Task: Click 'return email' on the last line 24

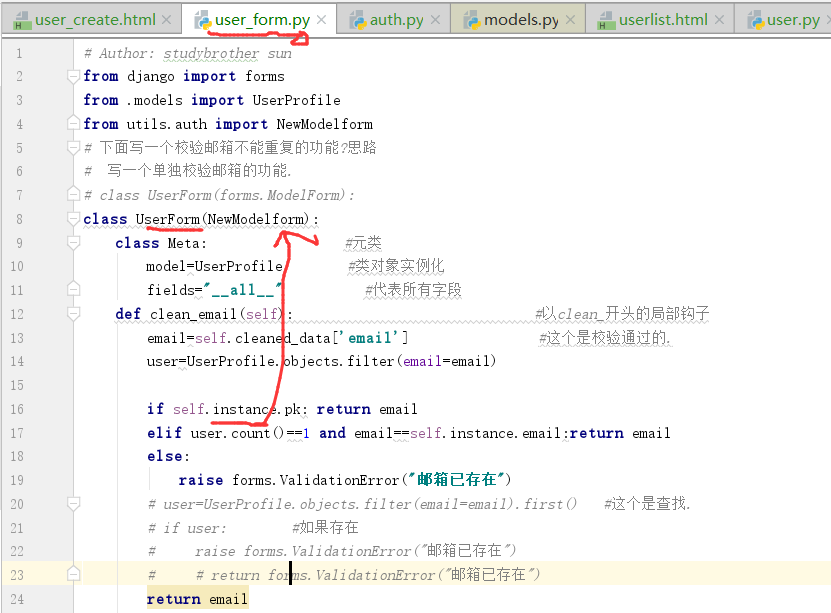Action: (x=197, y=599)
